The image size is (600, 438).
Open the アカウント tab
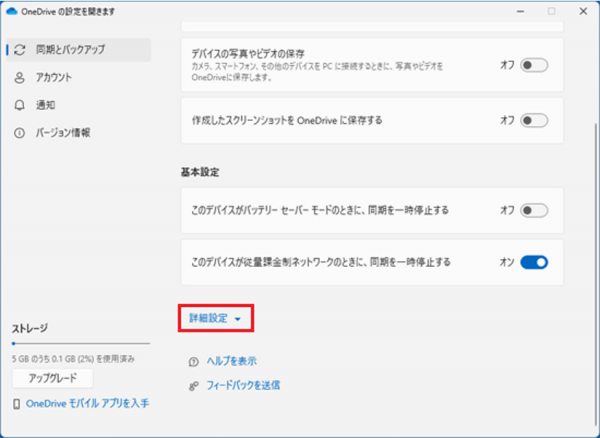pos(54,77)
